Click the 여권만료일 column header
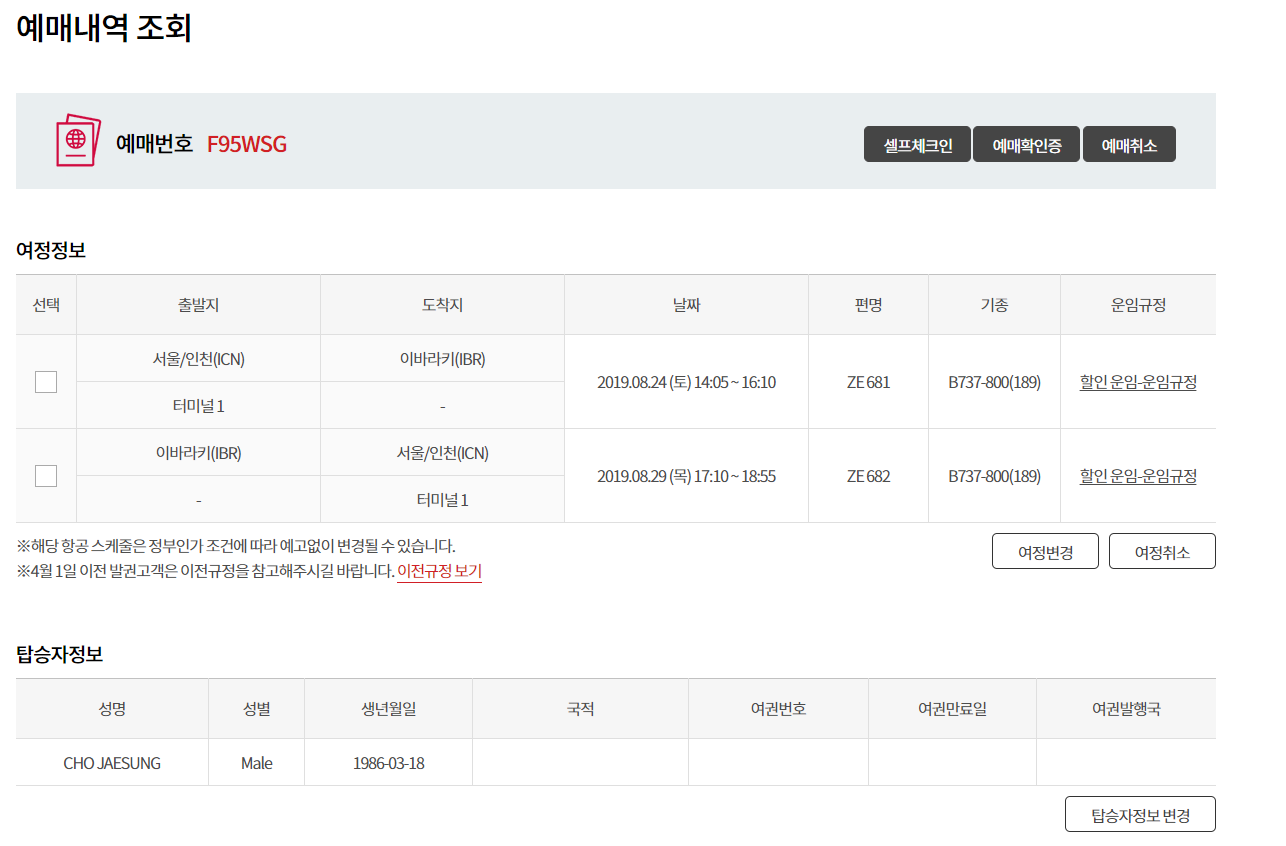 coord(953,709)
